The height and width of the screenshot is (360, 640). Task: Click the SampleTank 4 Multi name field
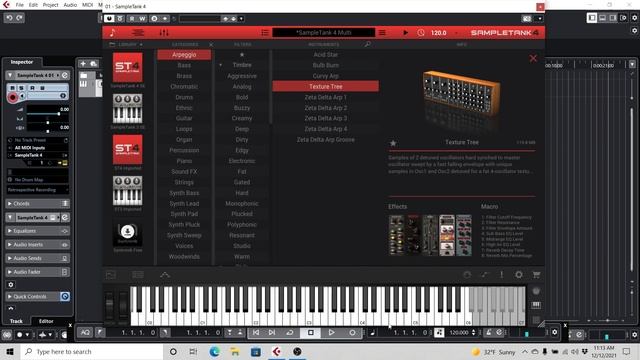[324, 33]
